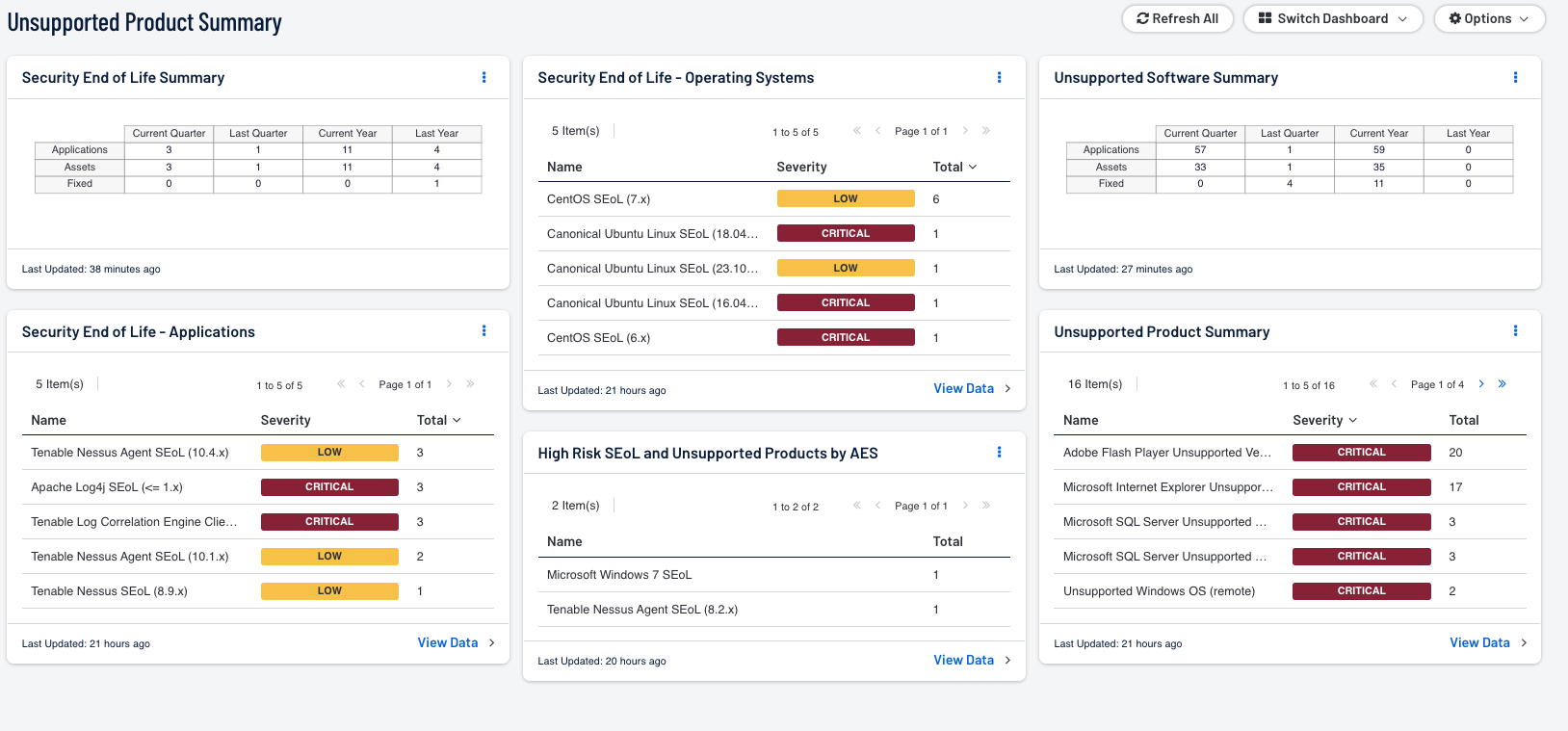Viewport: 1568px width, 731px height.
Task: Click first page arrow in Unsupported Product Summary
Action: coord(1373,384)
